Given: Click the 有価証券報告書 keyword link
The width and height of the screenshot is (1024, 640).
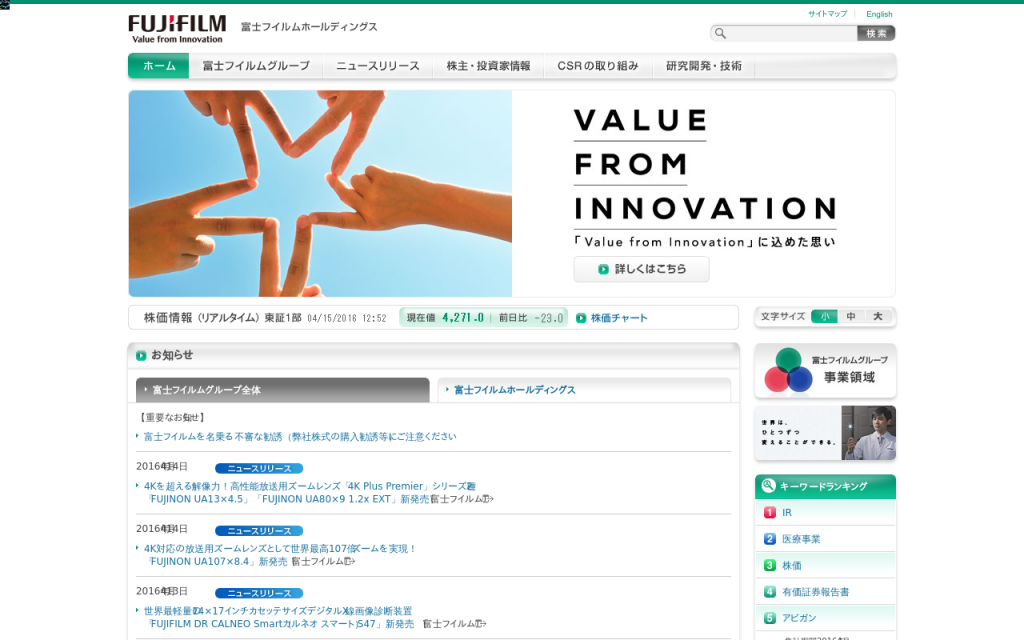Looking at the screenshot, I should tap(816, 592).
